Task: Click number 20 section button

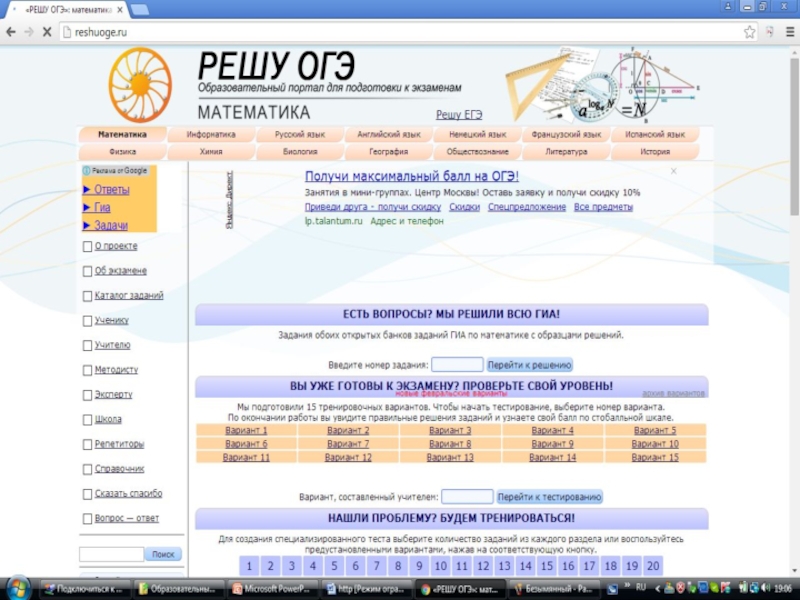Action: [653, 566]
